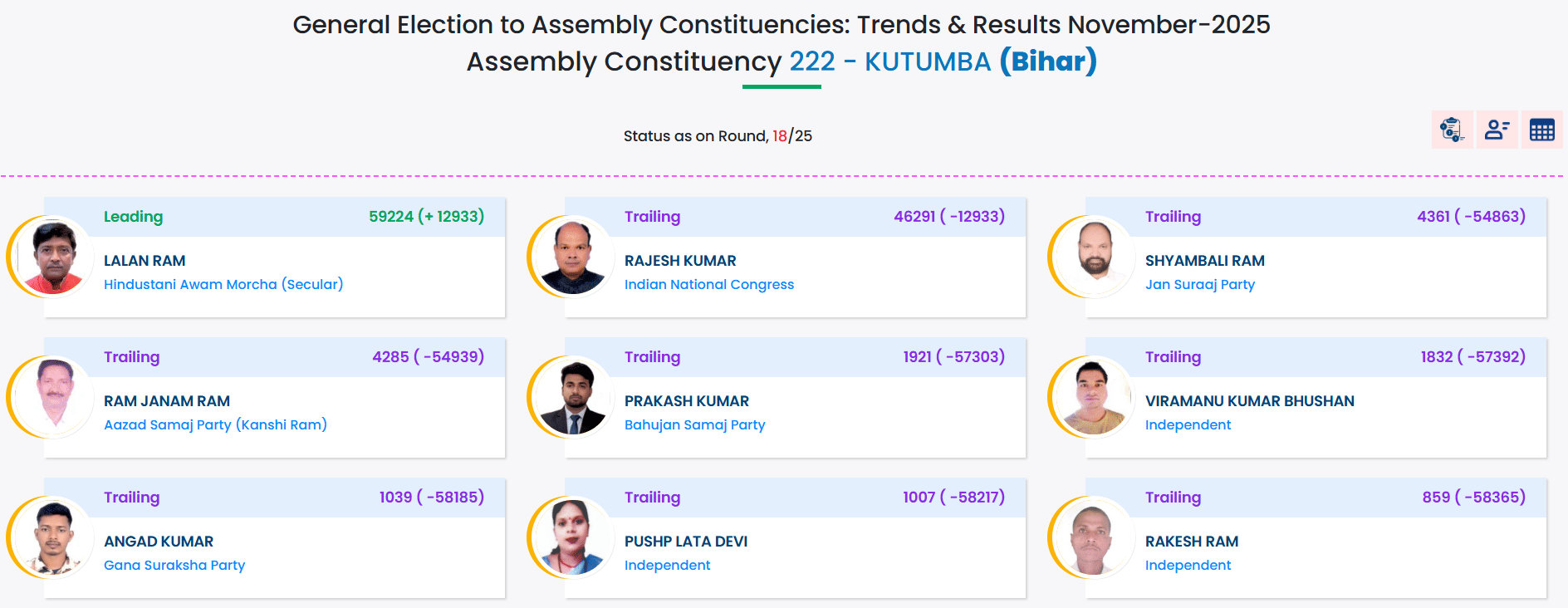The height and width of the screenshot is (608, 1568).
Task: Click Pushp Lata Devi's photo
Action: (x=573, y=537)
